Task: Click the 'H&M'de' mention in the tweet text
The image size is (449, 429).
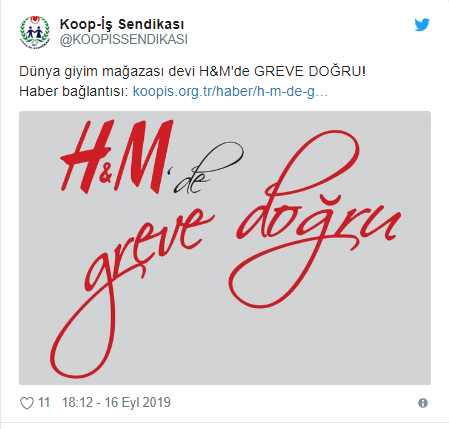Action: (224, 72)
